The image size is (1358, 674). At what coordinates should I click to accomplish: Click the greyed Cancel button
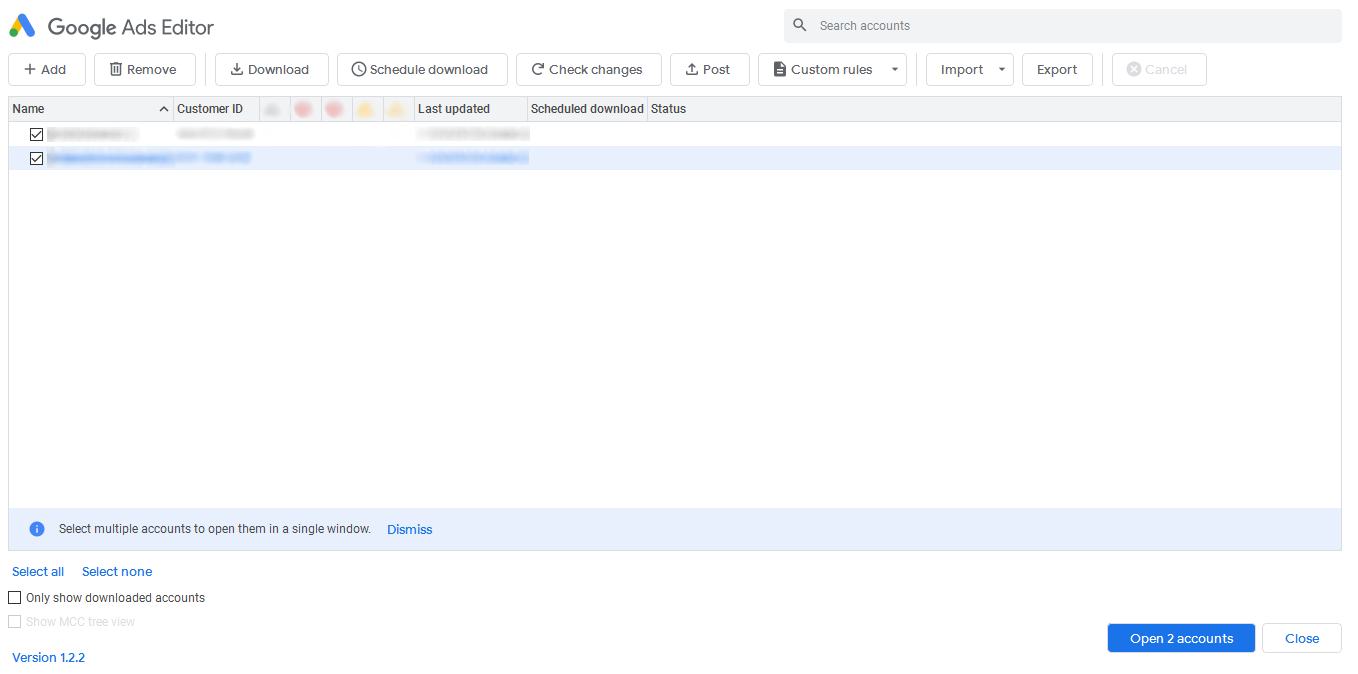[1159, 70]
